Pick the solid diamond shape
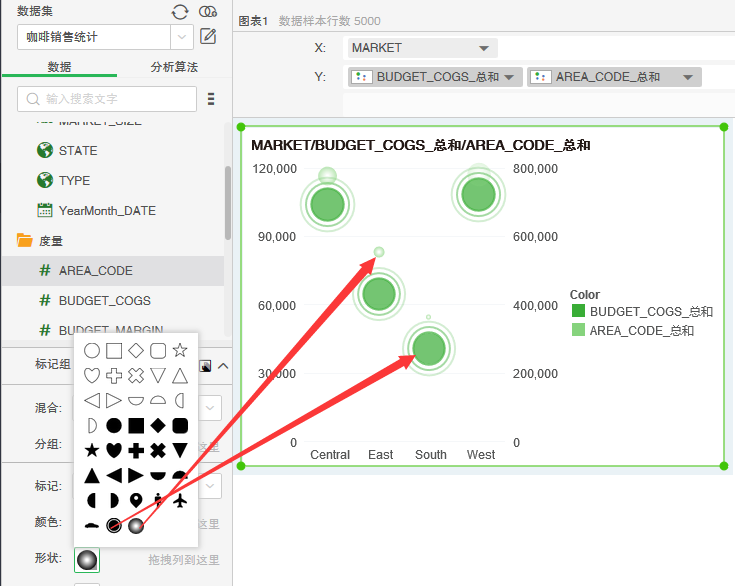 coord(158,425)
